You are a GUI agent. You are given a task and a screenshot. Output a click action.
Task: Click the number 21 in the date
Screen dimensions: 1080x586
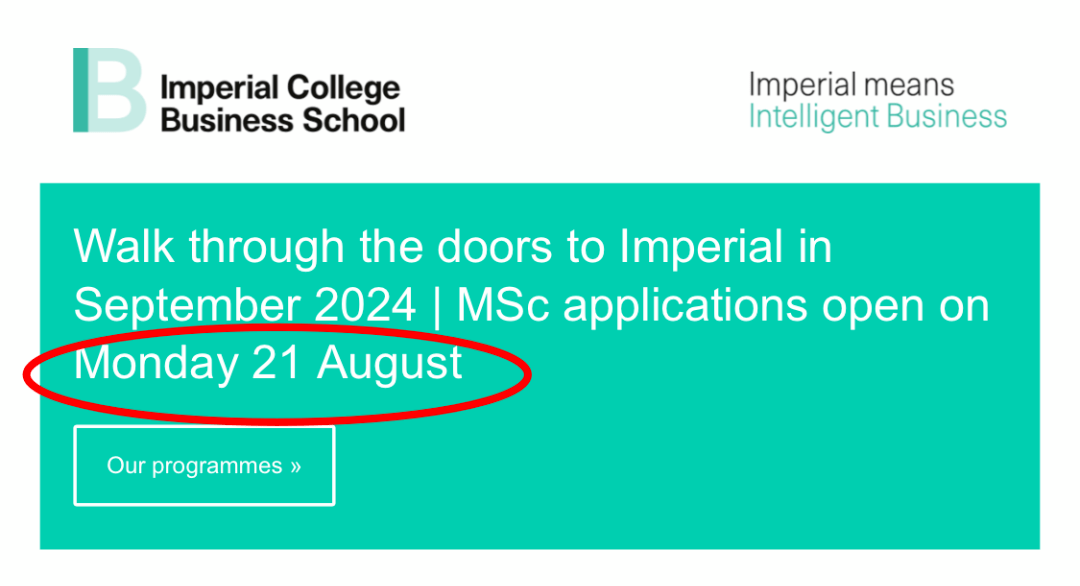(x=276, y=363)
